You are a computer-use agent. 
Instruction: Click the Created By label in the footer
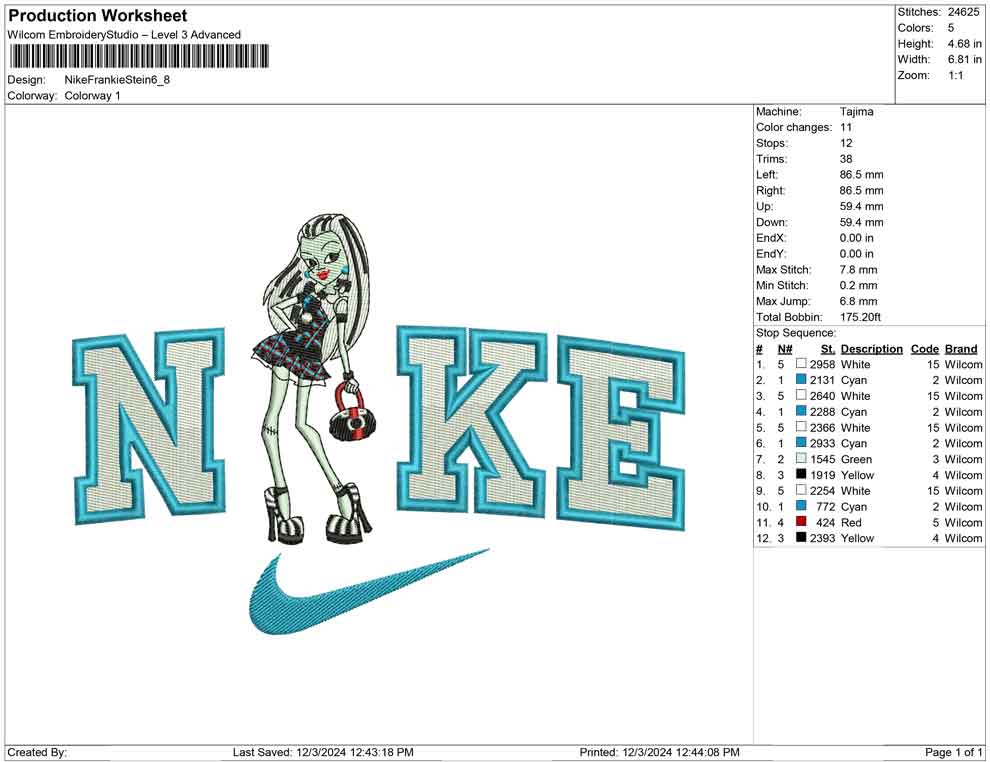click(37, 752)
